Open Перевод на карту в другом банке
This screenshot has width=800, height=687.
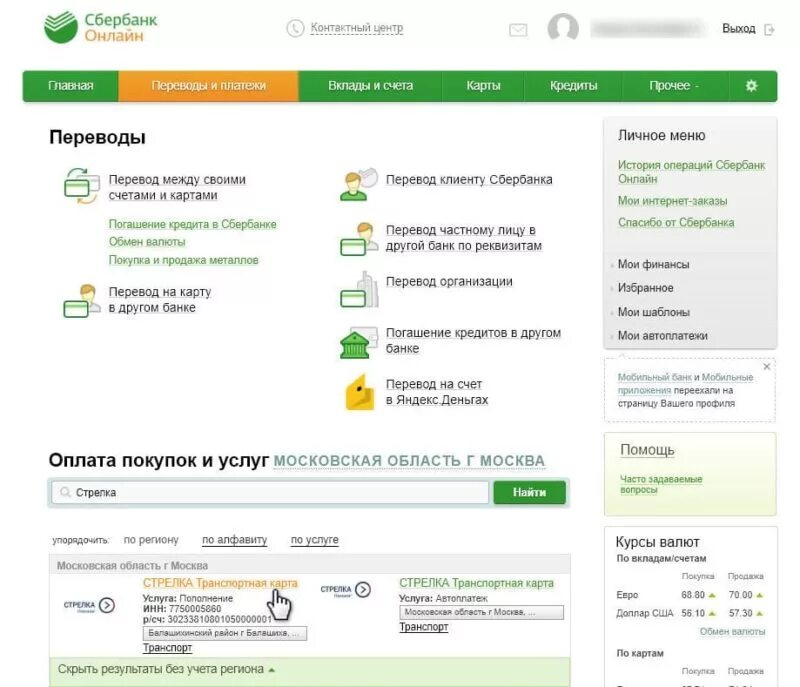click(x=160, y=299)
